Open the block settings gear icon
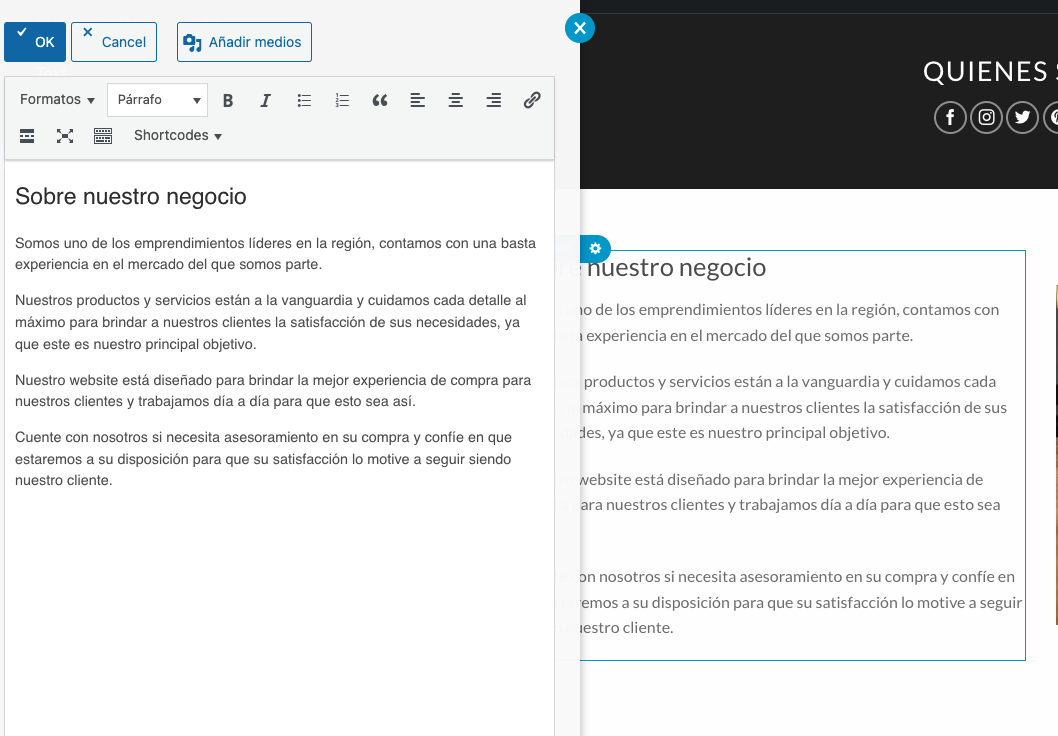The image size is (1058, 736). coord(595,248)
